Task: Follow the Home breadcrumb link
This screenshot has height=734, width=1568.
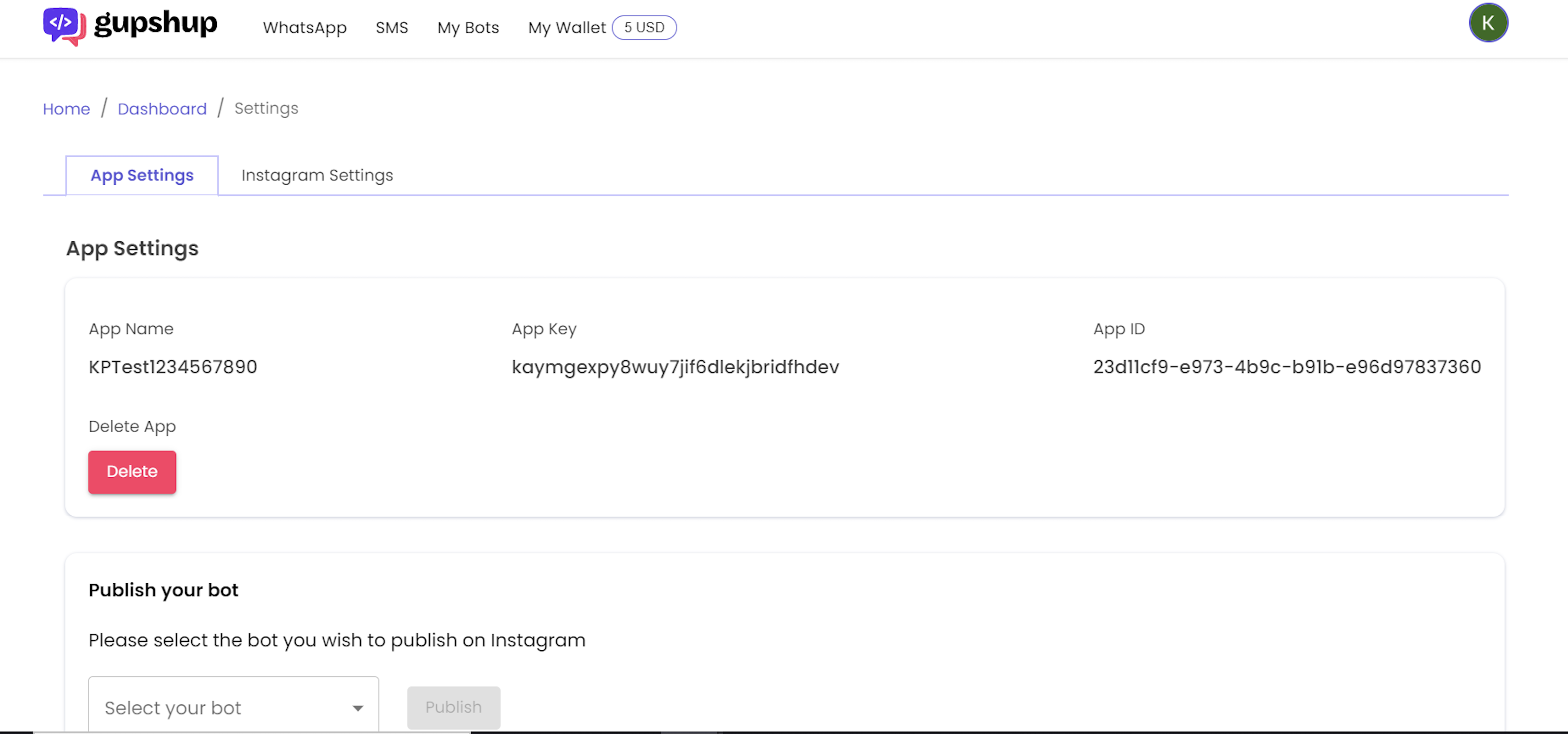Action: point(67,109)
